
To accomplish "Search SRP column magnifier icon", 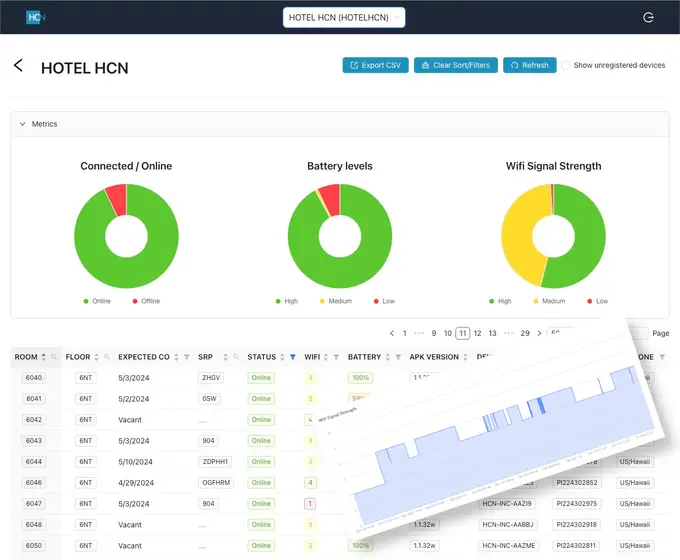I will 236,357.
